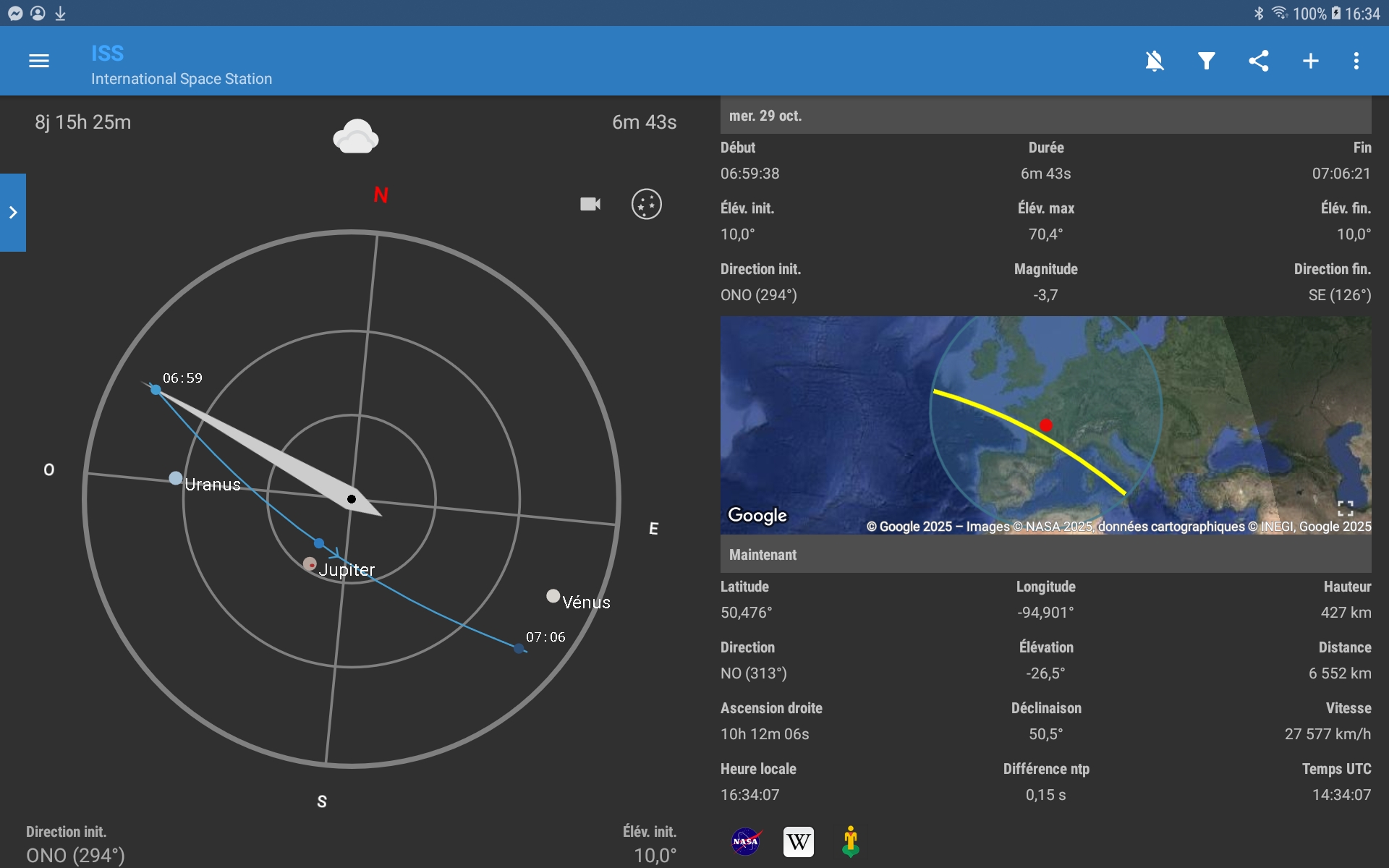Viewport: 1389px width, 868px height.
Task: Toggle the star constellation display
Action: pyautogui.click(x=646, y=204)
